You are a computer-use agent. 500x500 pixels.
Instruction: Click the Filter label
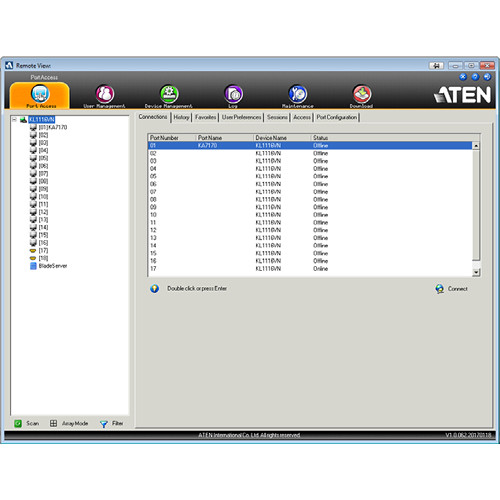pos(118,423)
